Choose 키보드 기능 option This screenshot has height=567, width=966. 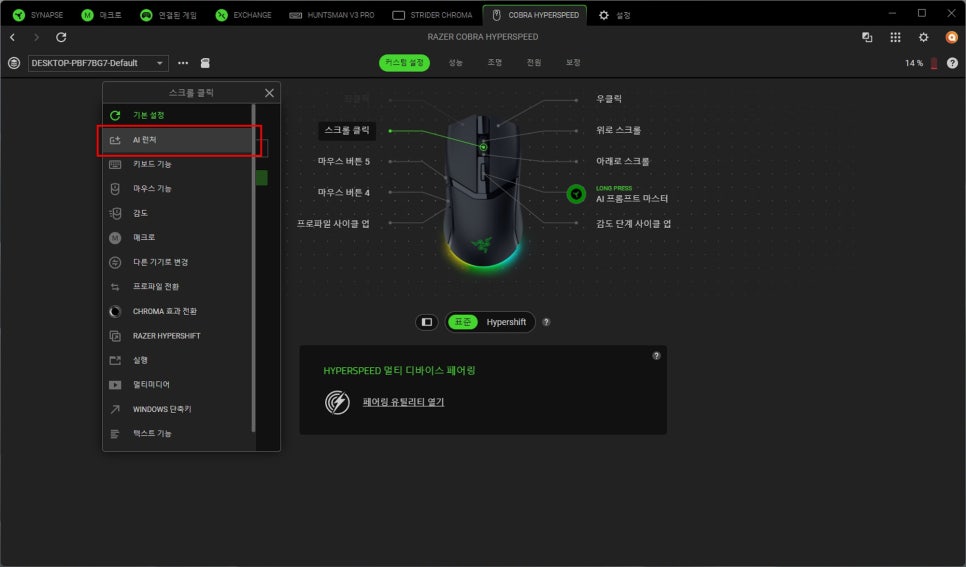(x=177, y=164)
